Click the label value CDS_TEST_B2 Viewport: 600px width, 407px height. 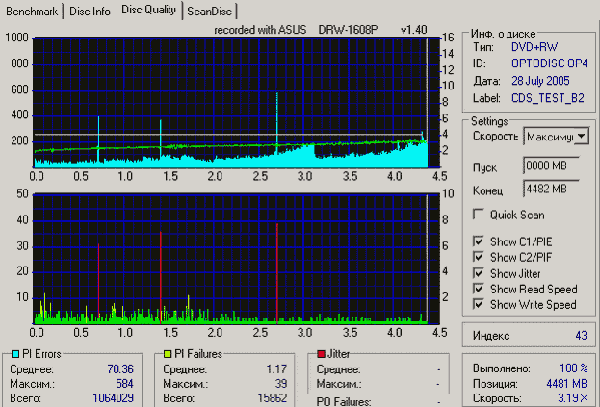click(x=548, y=98)
